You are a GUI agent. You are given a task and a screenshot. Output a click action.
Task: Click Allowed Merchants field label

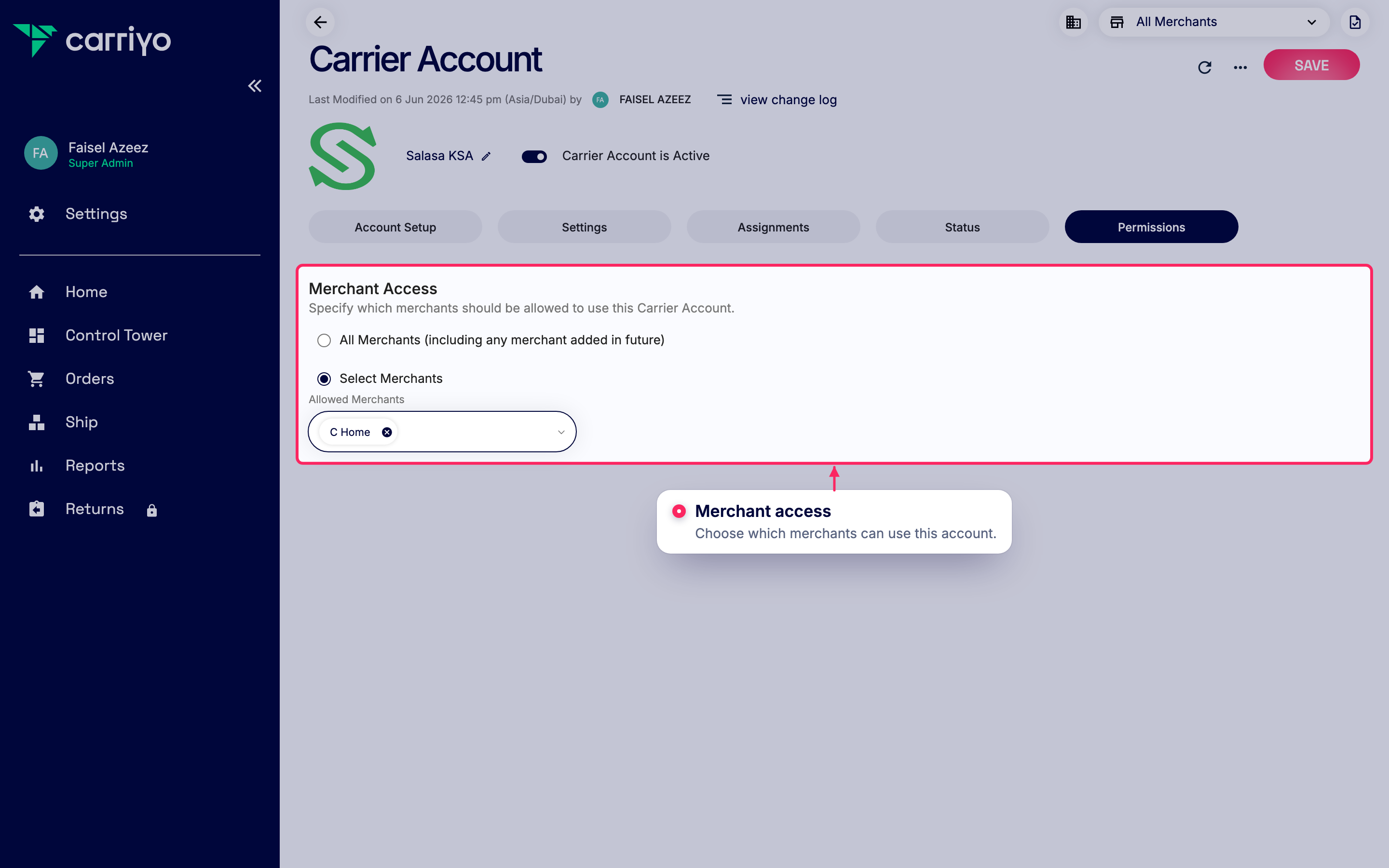click(x=356, y=400)
